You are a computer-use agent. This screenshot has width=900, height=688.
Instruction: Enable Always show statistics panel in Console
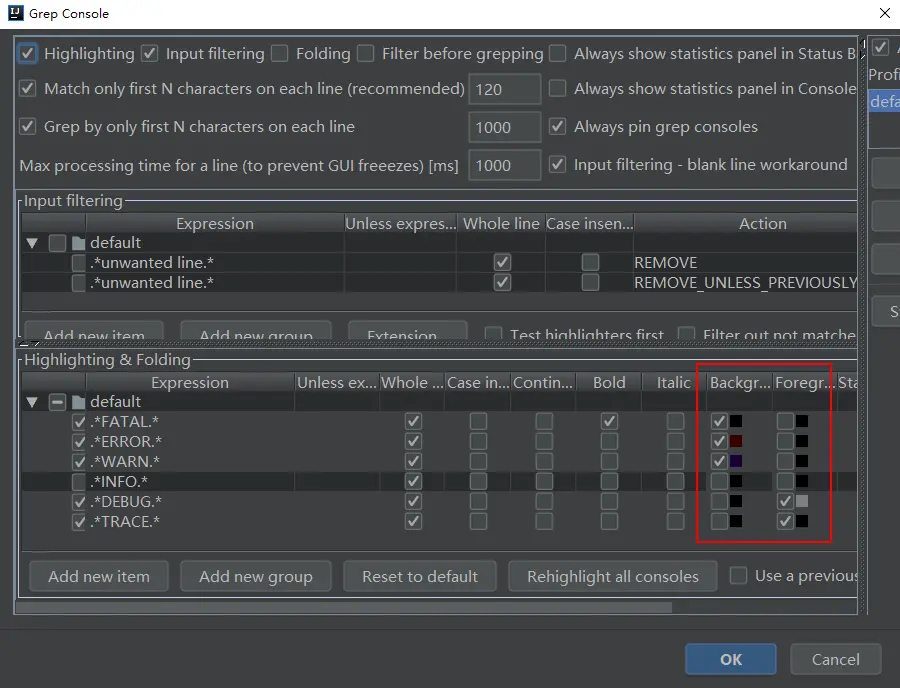[x=557, y=88]
